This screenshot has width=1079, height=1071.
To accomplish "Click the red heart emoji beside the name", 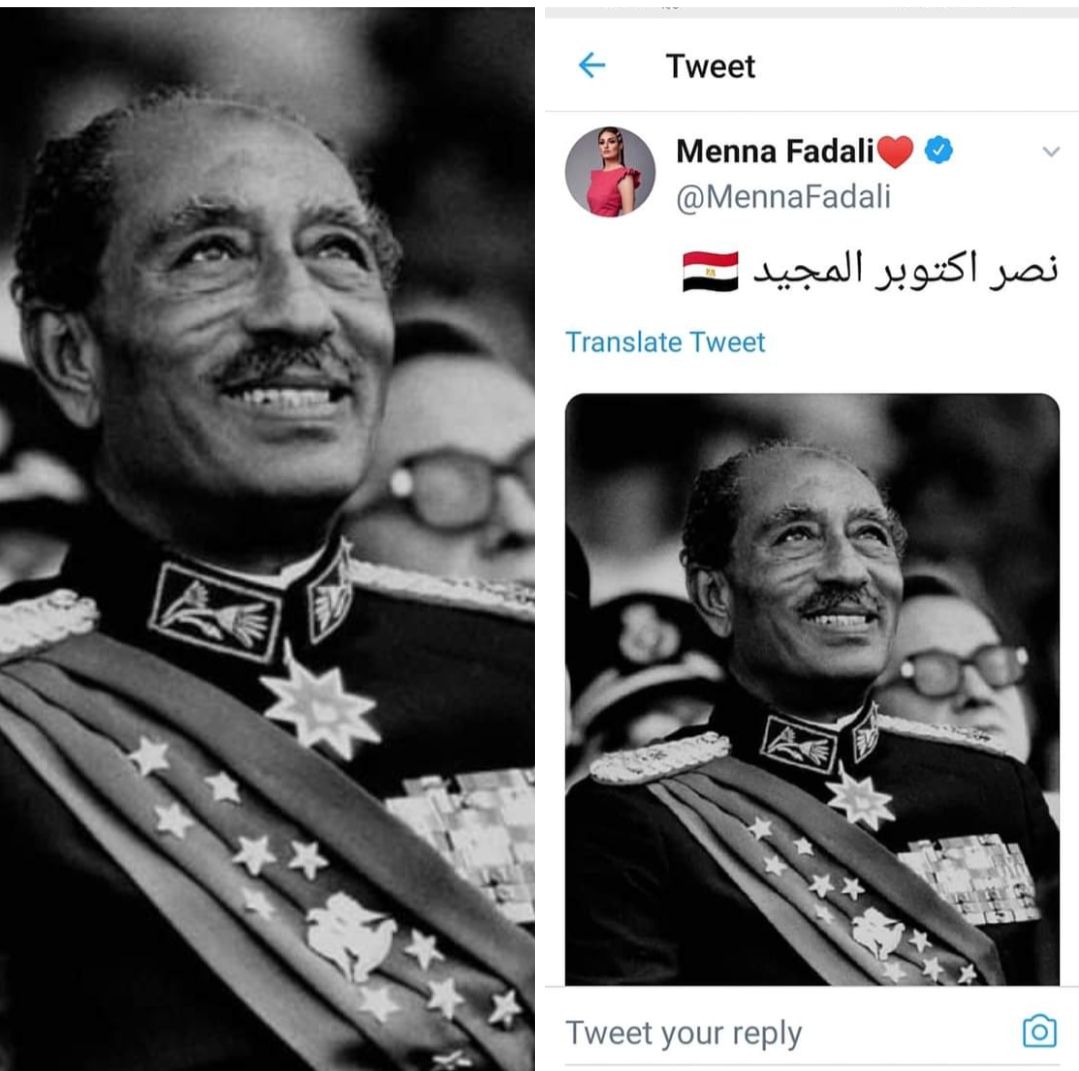I will 895,151.
